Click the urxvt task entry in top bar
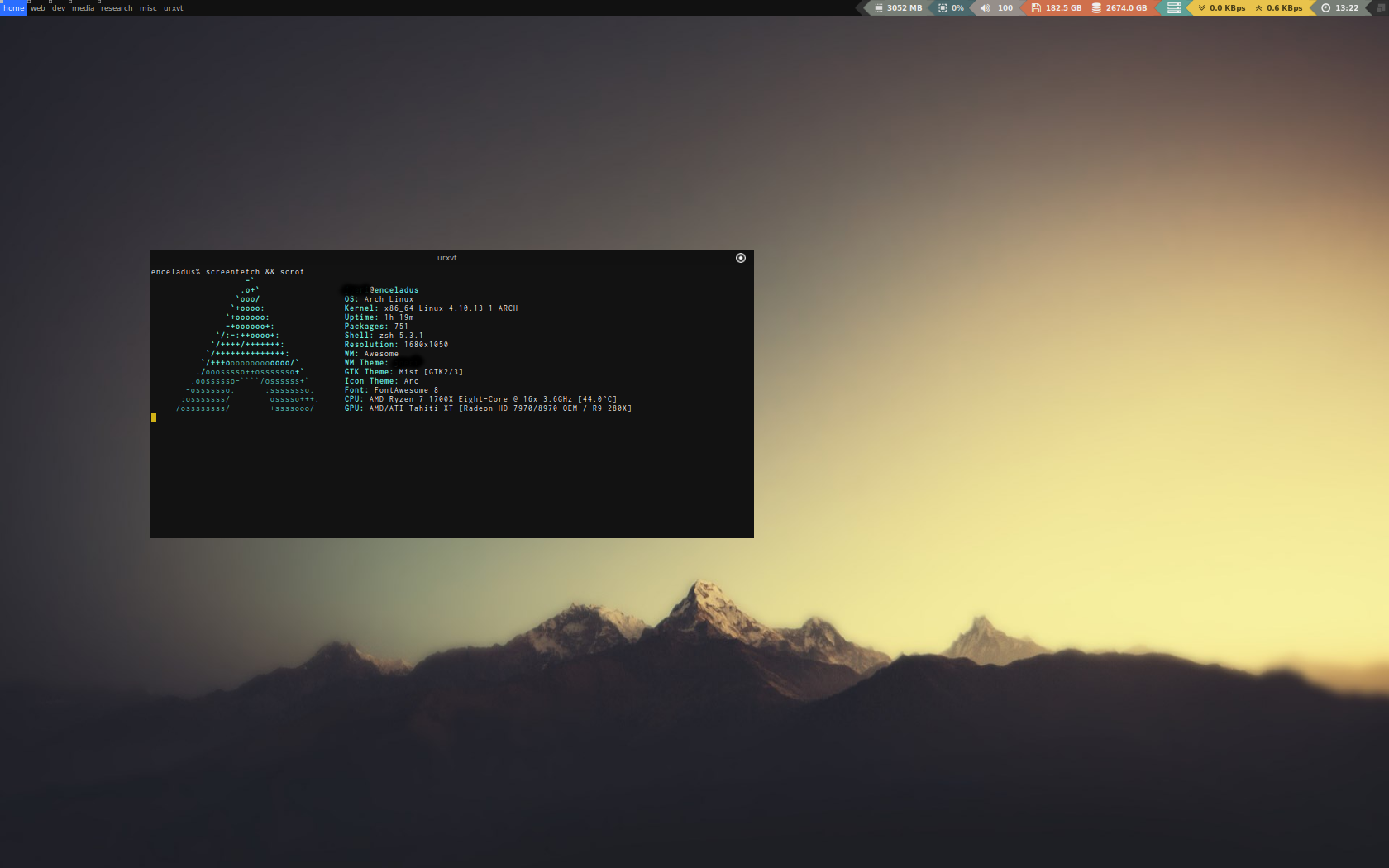Screen dimensions: 1389x868 coord(174,8)
